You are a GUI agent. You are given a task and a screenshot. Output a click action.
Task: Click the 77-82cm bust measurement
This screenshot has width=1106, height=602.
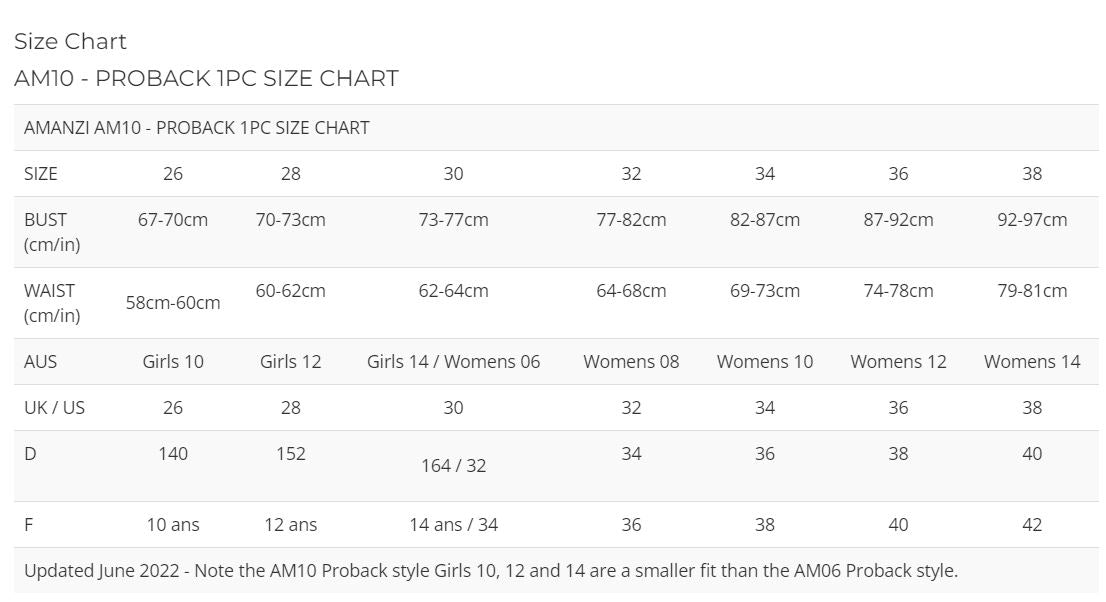(x=631, y=220)
